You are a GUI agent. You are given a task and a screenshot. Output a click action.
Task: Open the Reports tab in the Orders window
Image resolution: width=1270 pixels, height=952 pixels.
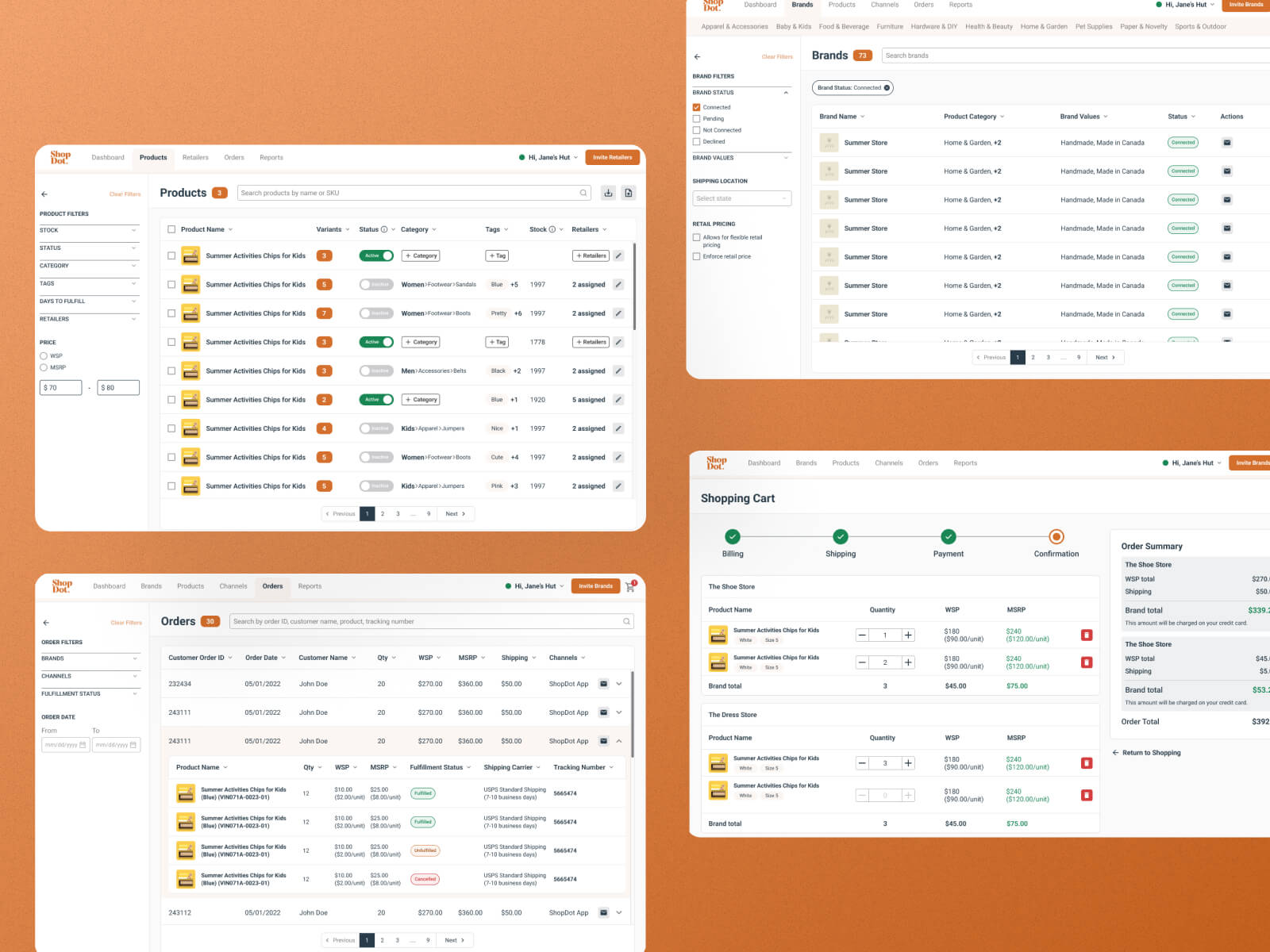(x=310, y=586)
